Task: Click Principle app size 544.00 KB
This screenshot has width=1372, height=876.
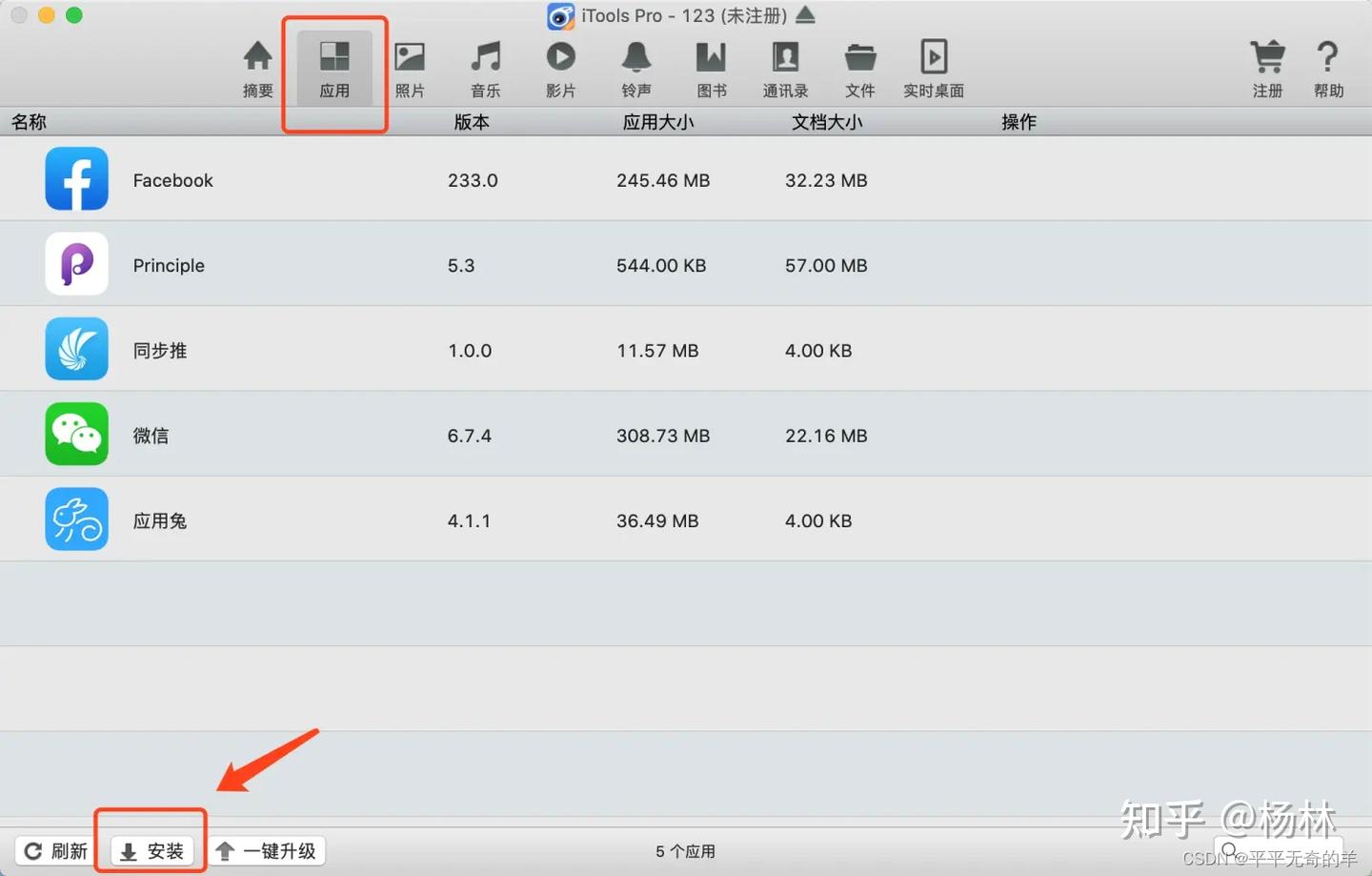Action: coord(661,265)
